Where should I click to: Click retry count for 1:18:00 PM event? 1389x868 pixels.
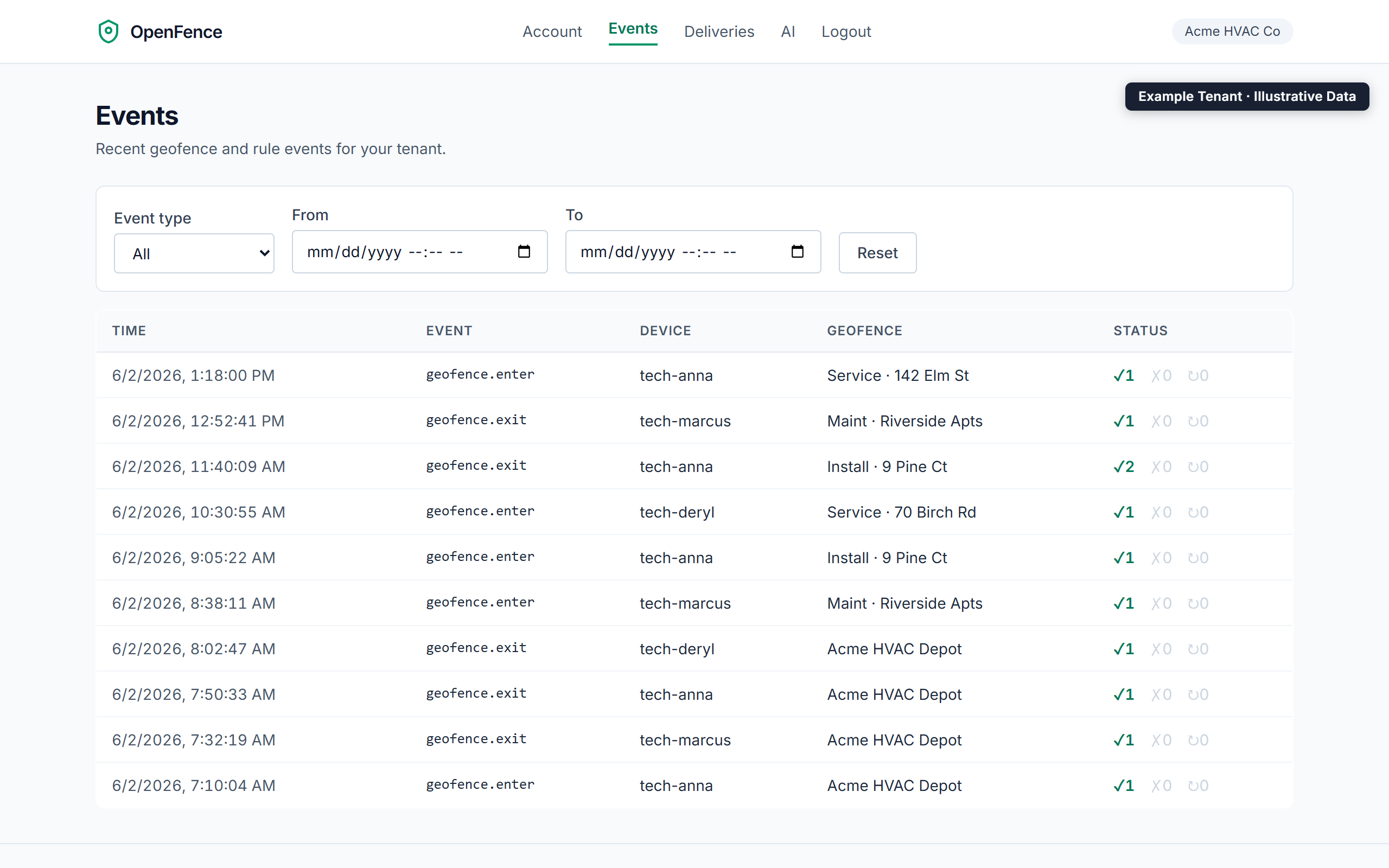(x=1198, y=375)
